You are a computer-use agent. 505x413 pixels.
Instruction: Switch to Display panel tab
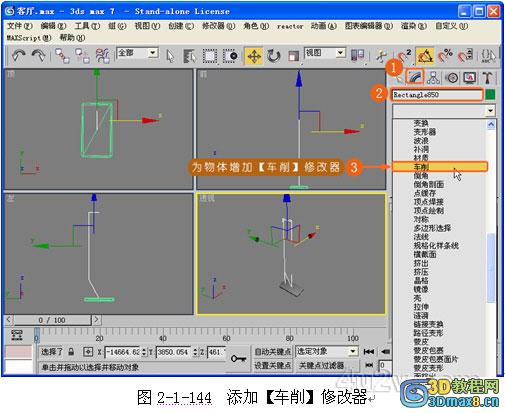tap(469, 77)
